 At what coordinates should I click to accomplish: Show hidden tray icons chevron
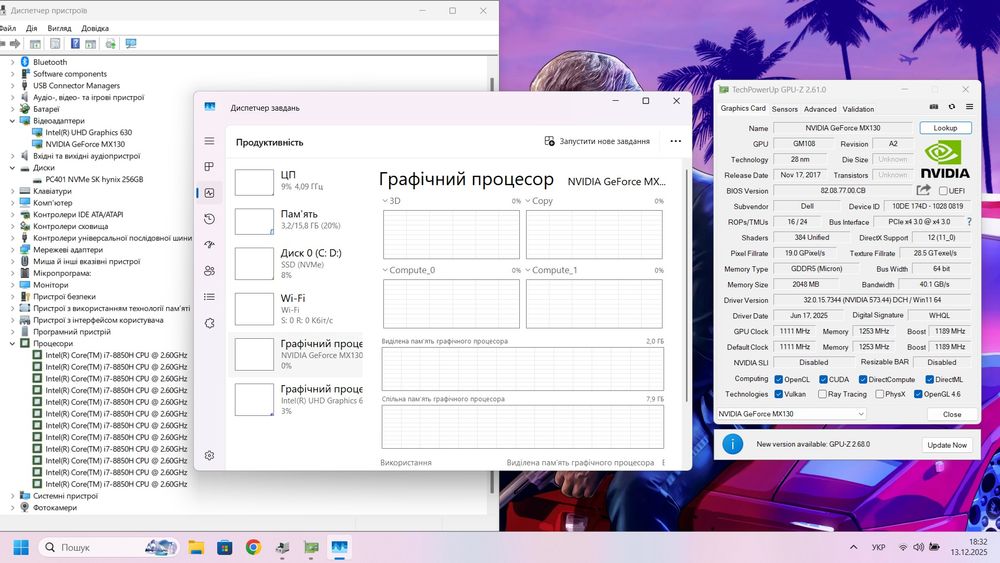[x=853, y=547]
